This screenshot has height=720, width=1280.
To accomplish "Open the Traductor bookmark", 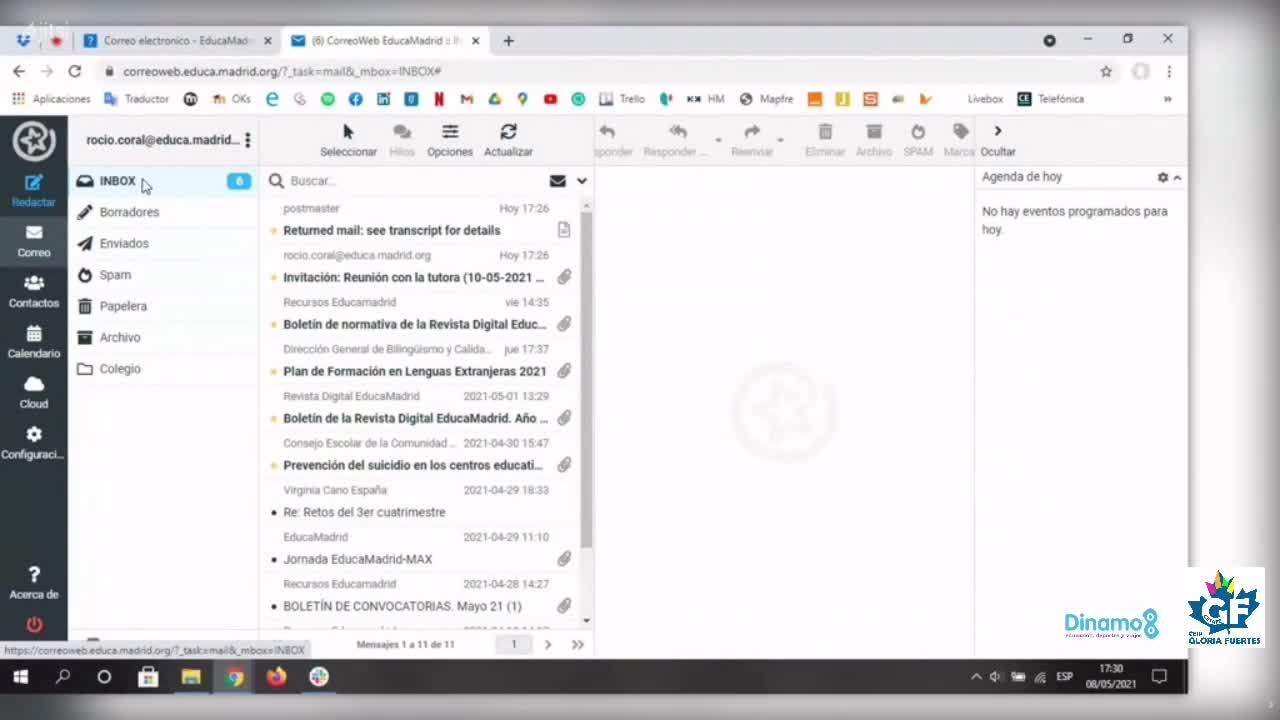I will click(x=135, y=99).
